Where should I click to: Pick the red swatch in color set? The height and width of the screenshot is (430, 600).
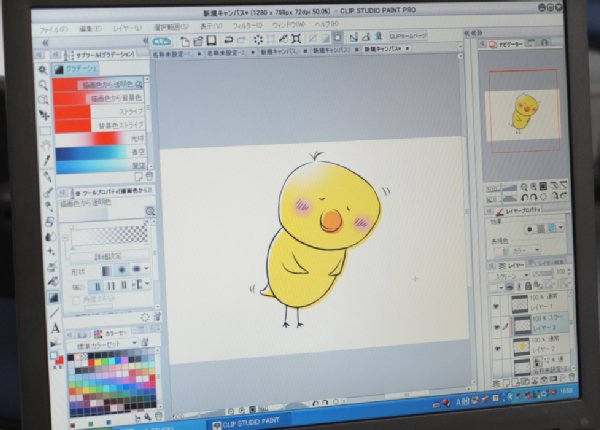[91, 362]
